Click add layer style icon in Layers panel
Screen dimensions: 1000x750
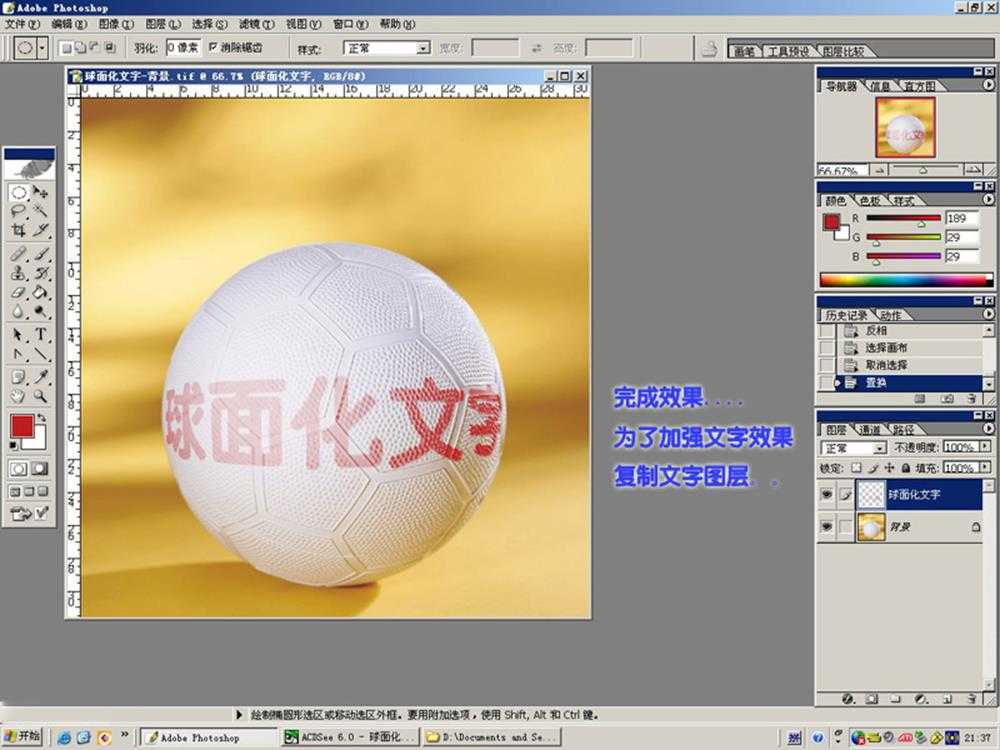click(x=848, y=699)
